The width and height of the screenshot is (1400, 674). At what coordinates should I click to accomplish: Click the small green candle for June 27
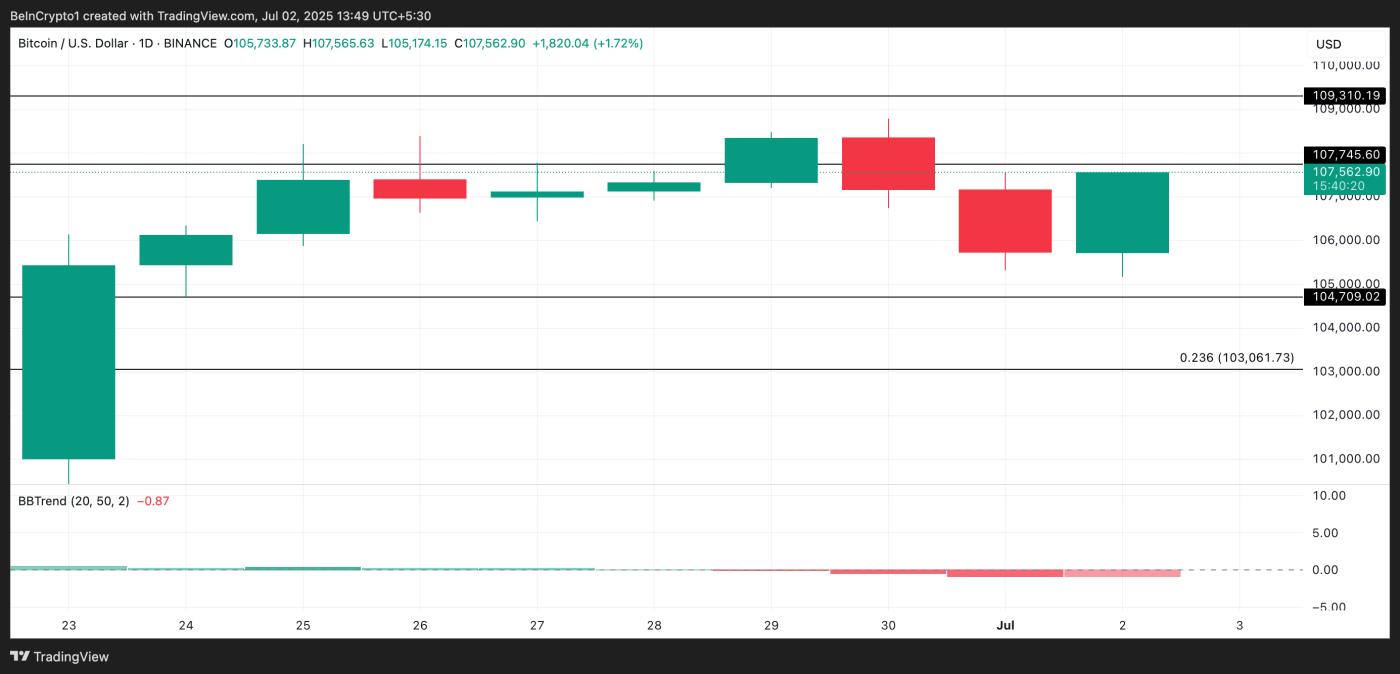[537, 194]
